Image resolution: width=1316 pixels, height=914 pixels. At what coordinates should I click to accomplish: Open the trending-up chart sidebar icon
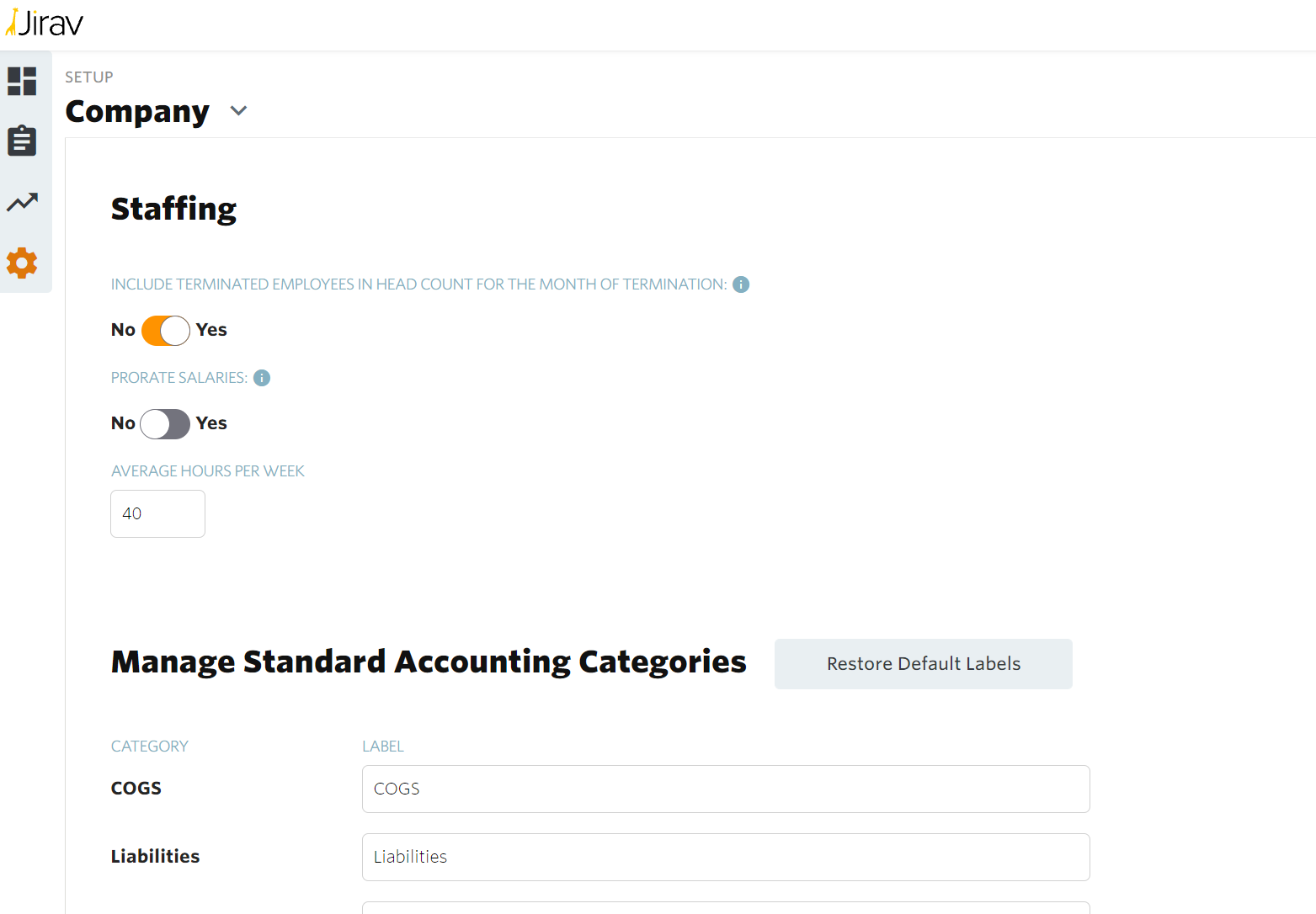(x=22, y=202)
